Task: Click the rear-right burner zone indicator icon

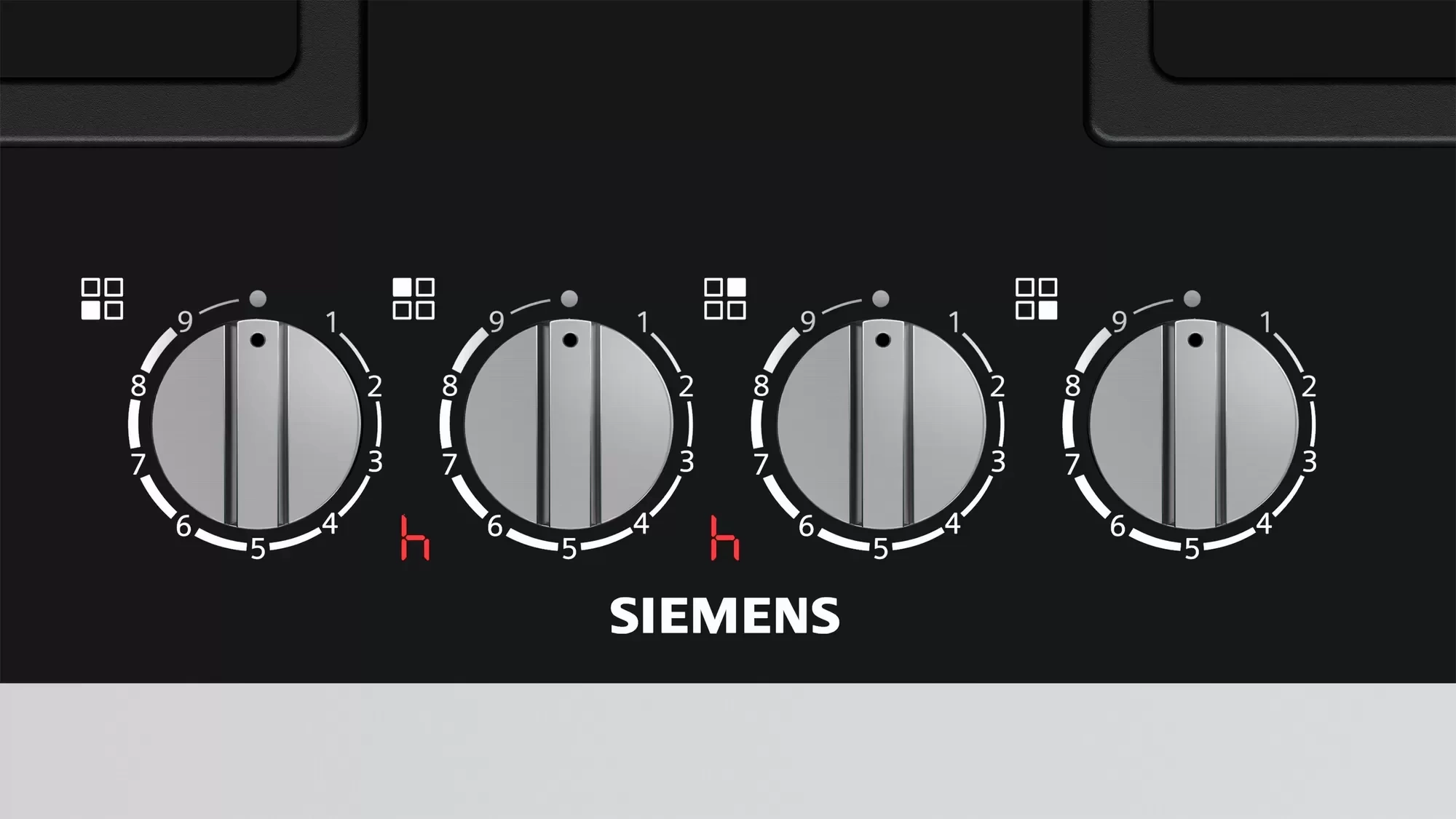Action: click(x=725, y=298)
